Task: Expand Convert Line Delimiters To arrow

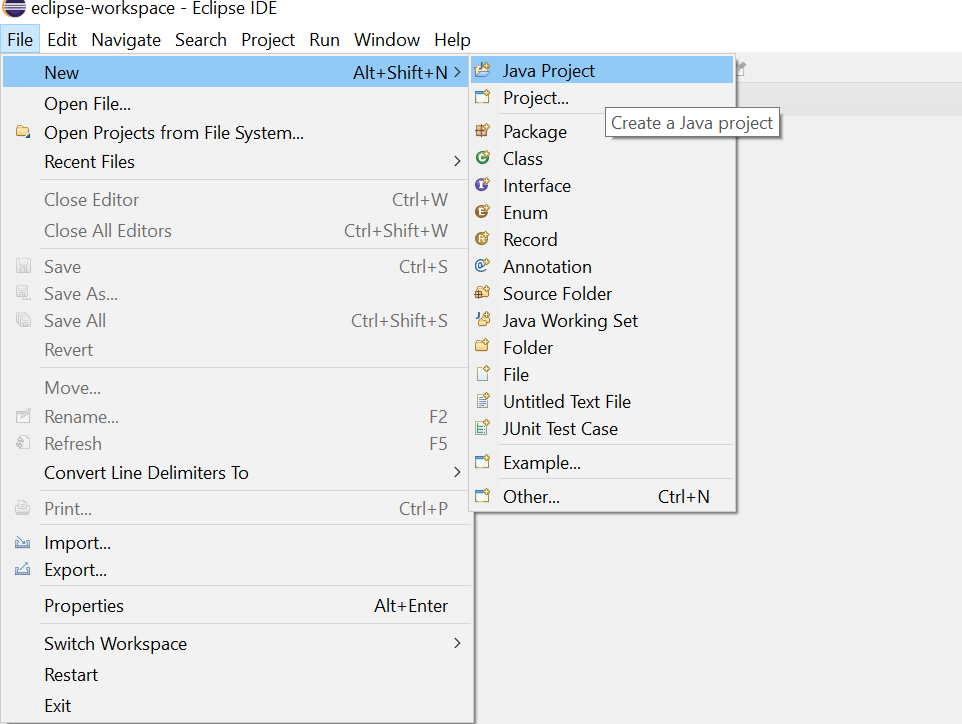Action: [457, 472]
